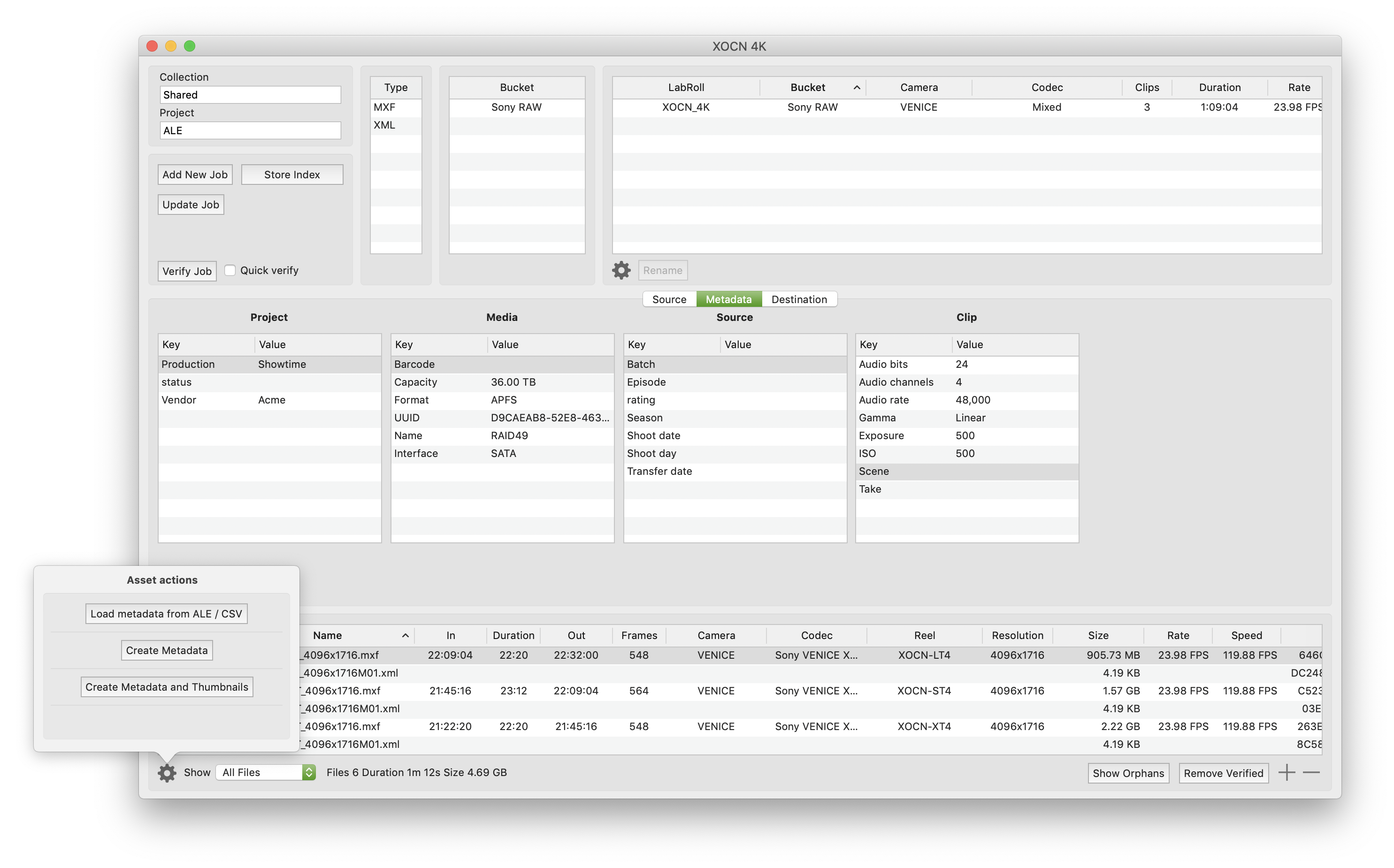1394x868 pixels.
Task: Click the Collection field containing Shared
Action: pyautogui.click(x=250, y=95)
